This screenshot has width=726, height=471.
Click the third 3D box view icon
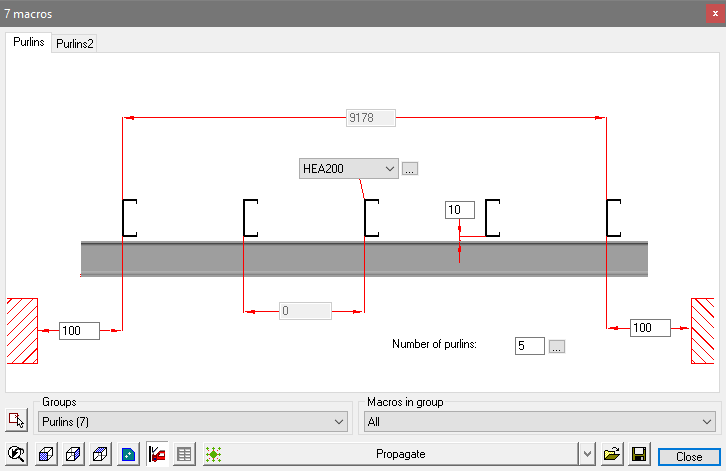tap(100, 454)
